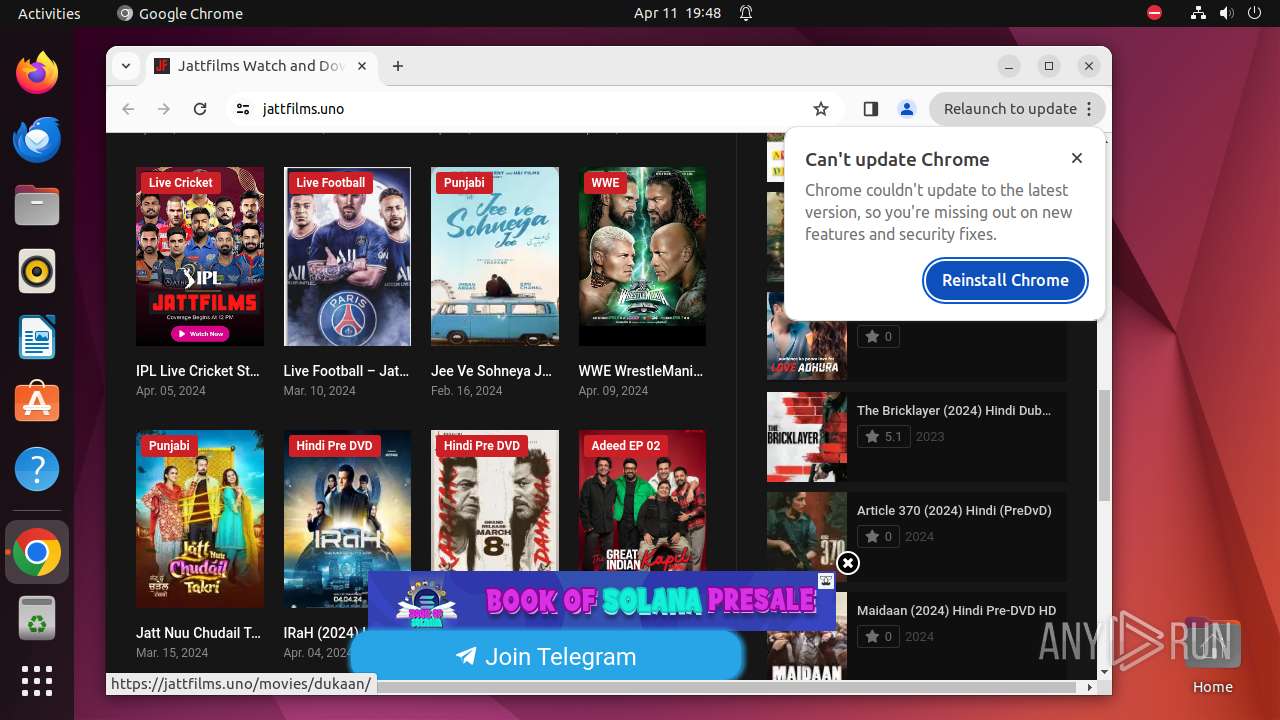Open Jee Ve Sohneya Jee poster

(x=495, y=257)
